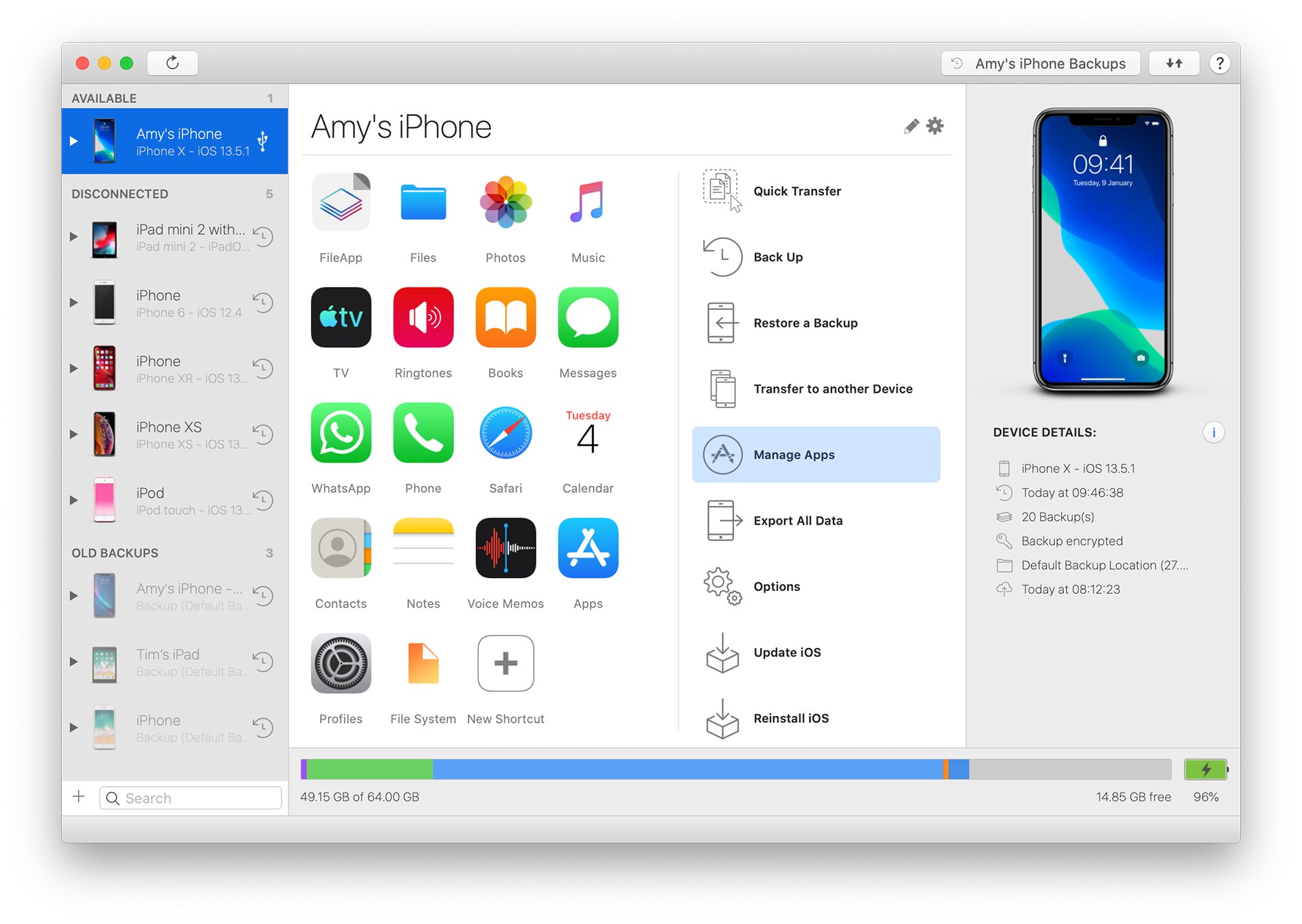1302x924 pixels.
Task: Open device settings gear icon
Action: click(x=935, y=126)
